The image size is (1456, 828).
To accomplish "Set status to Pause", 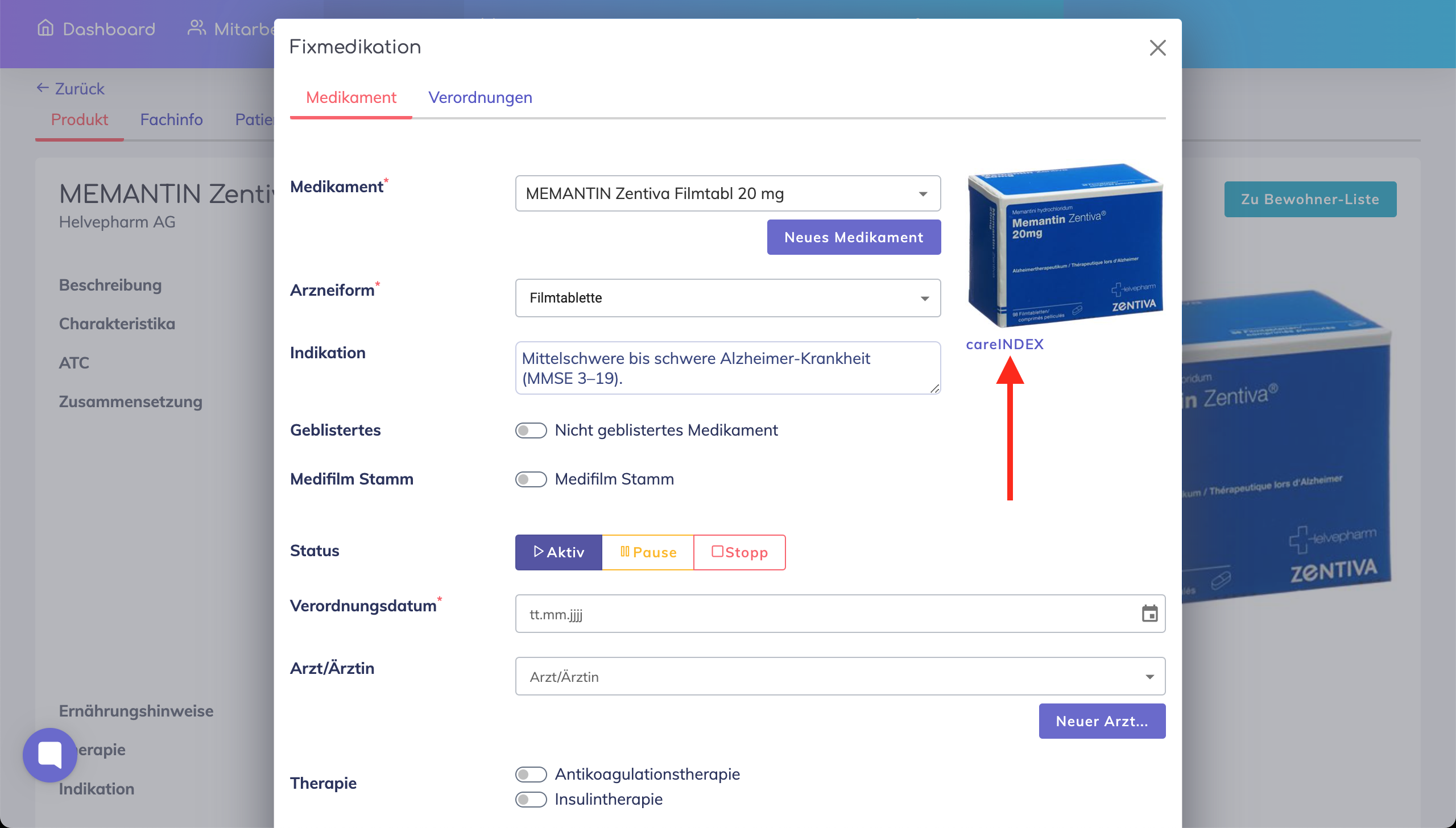I will coord(648,552).
